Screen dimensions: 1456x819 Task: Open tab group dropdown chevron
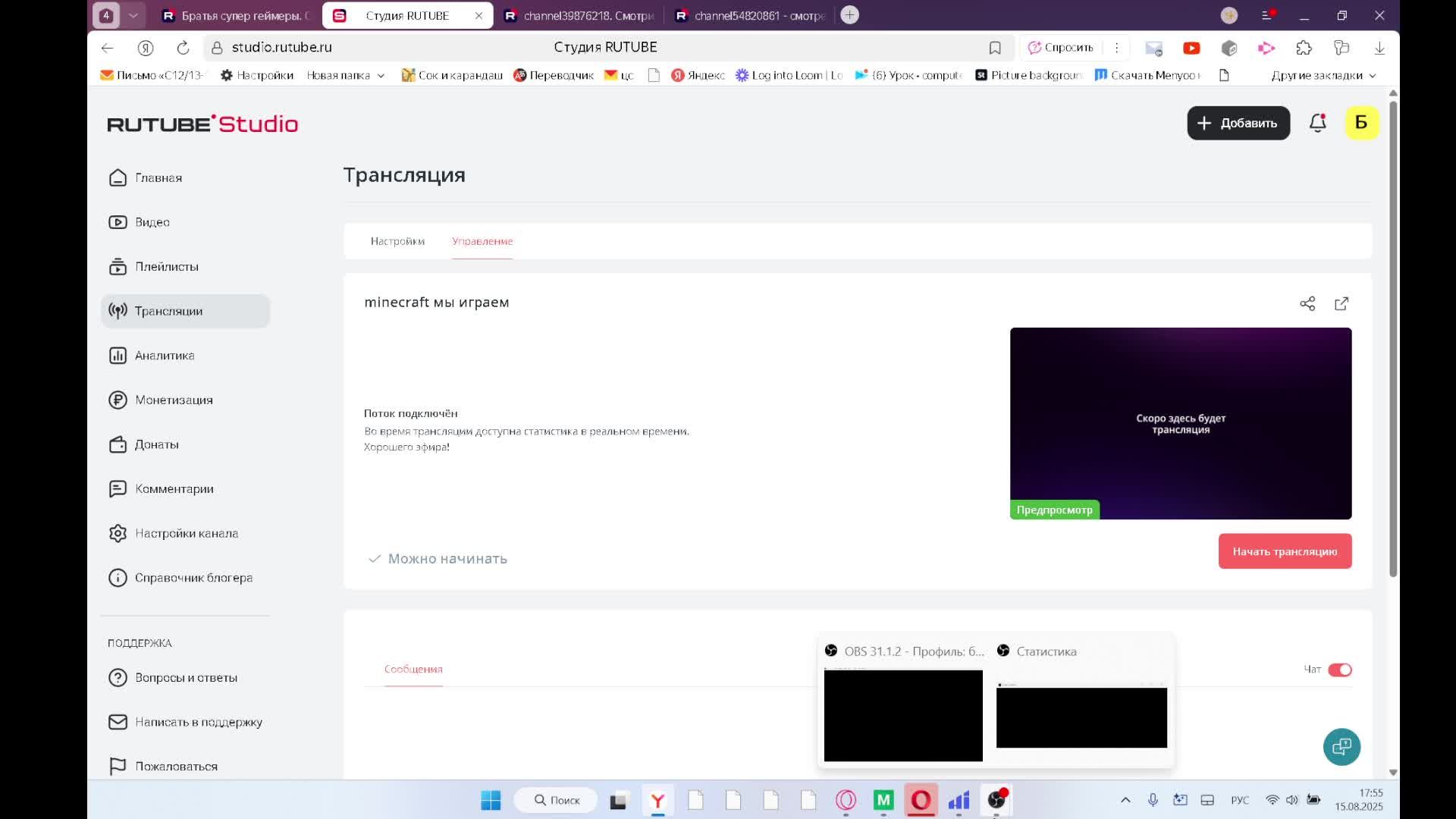133,15
